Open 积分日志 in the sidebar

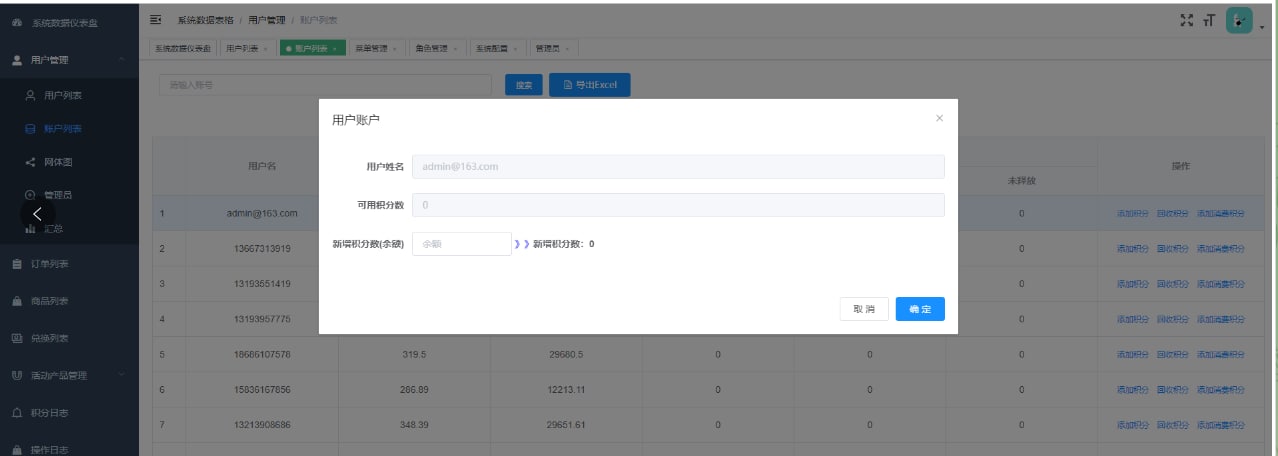point(49,412)
